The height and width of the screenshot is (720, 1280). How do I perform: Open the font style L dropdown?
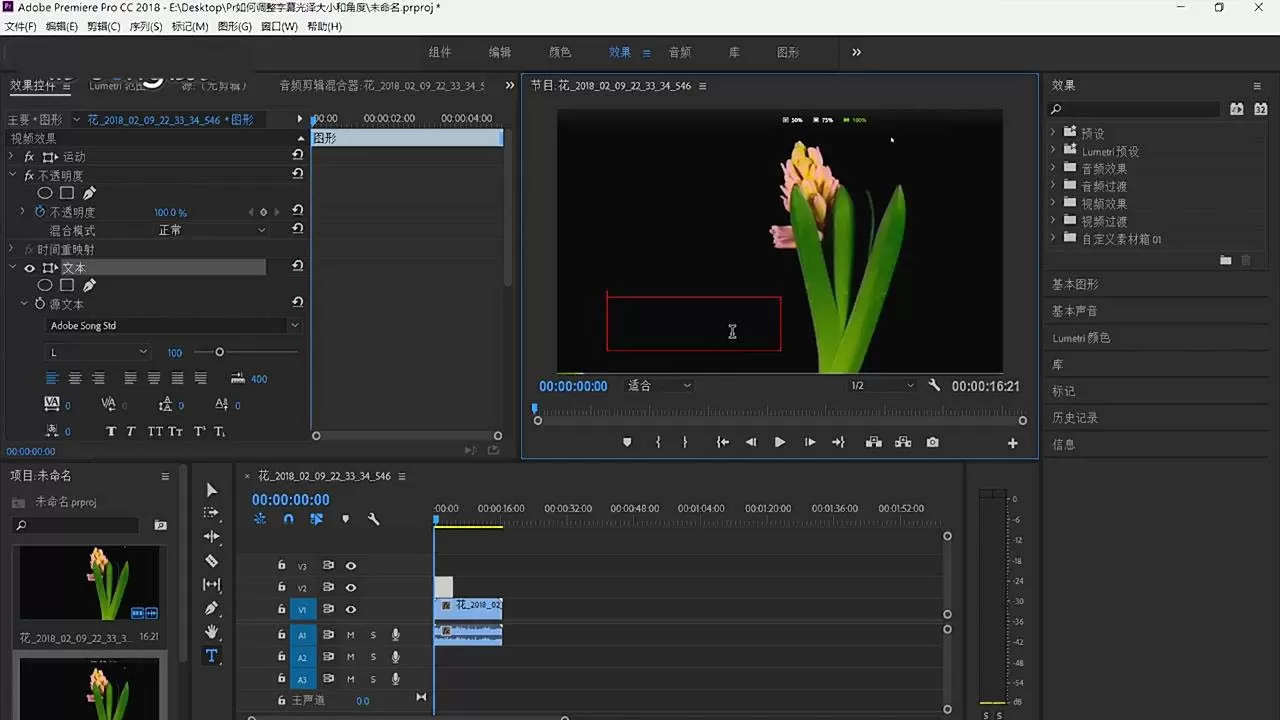tap(98, 352)
